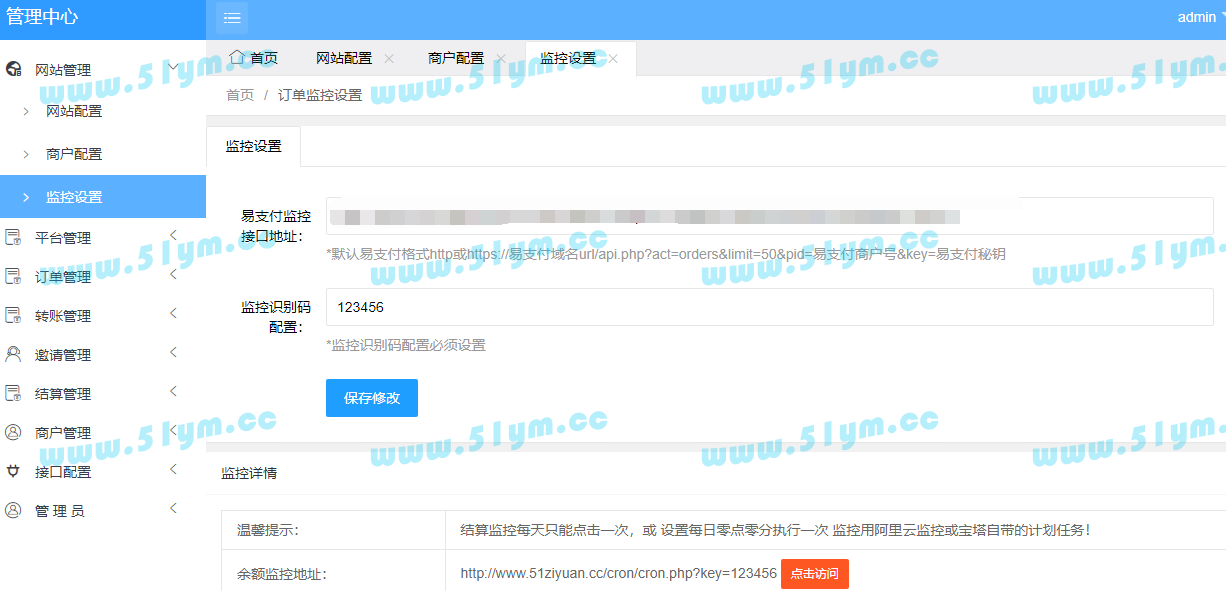The image size is (1226, 591).
Task: Open 网站配置 in the sidebar
Action: 103,111
